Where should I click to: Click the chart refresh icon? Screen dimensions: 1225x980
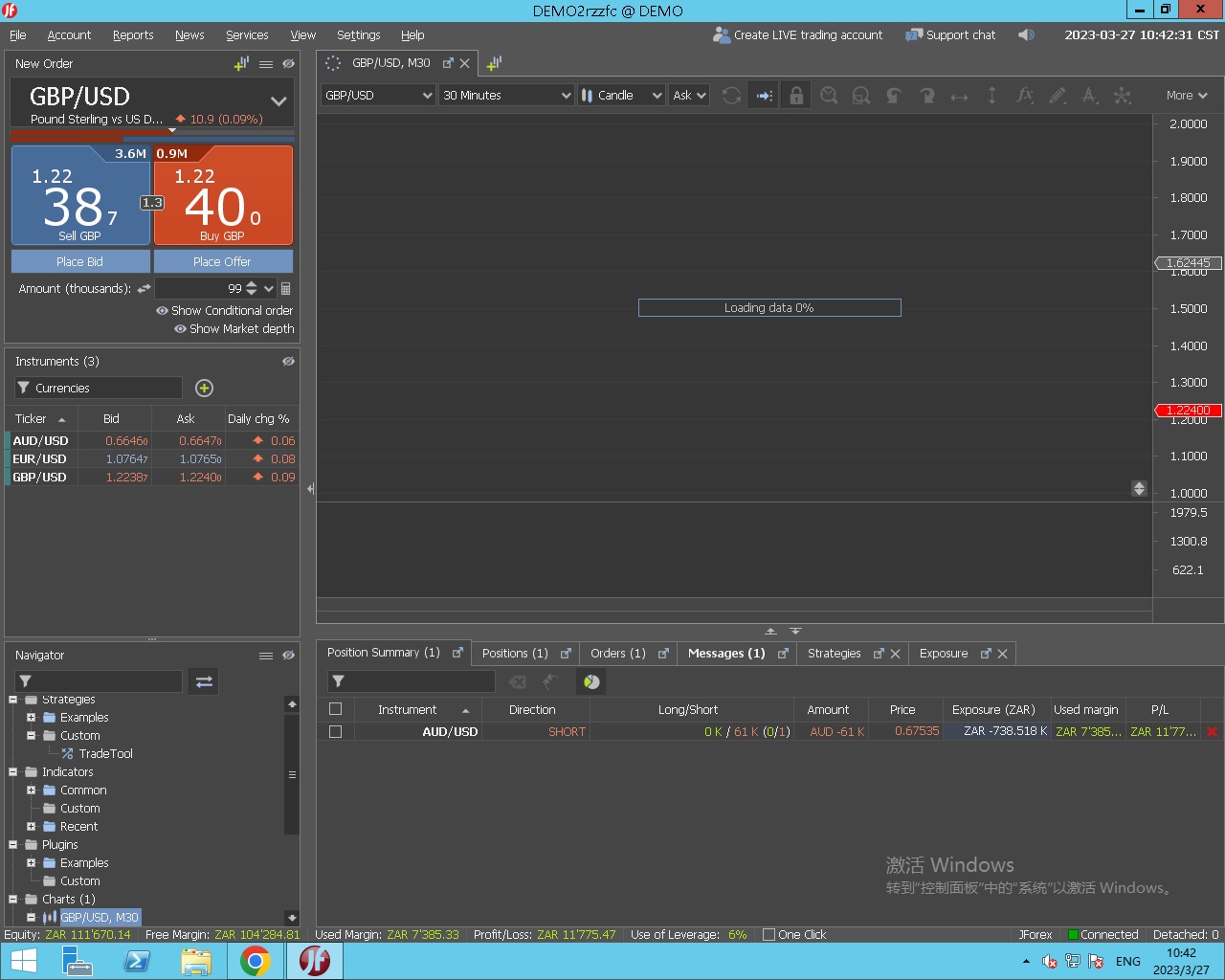tap(731, 96)
